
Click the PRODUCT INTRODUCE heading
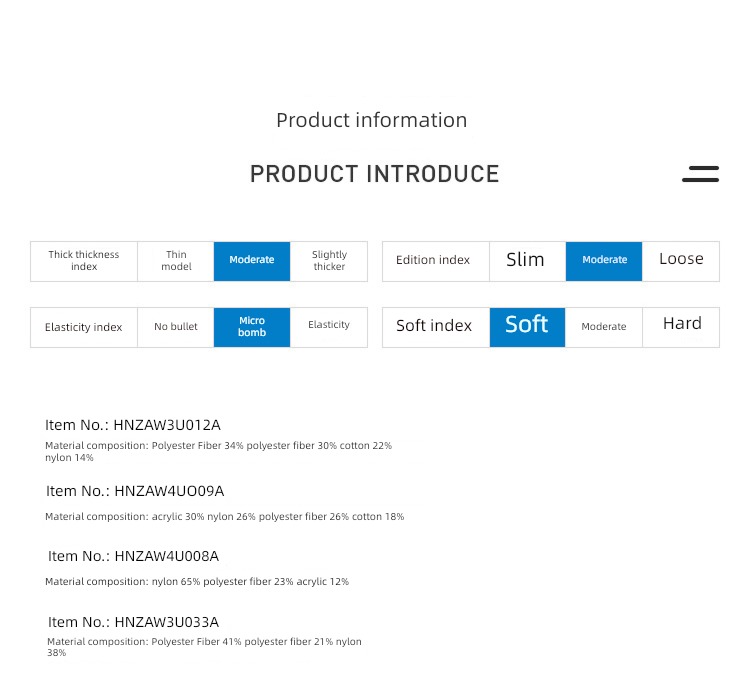375,174
